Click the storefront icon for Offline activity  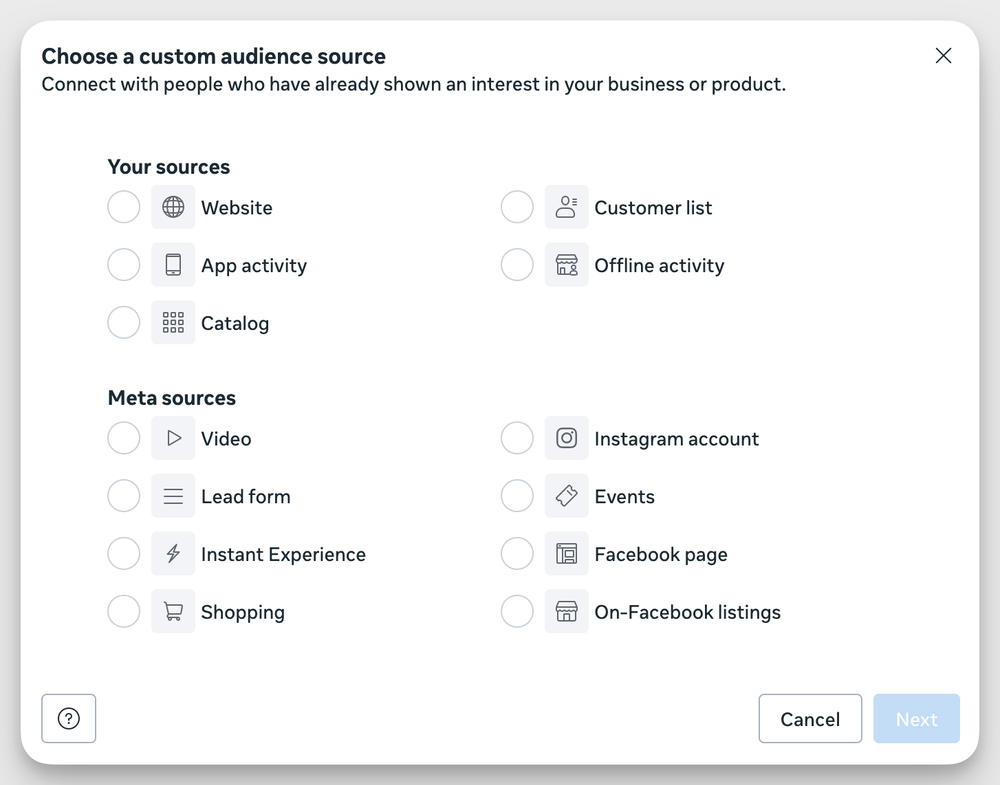coord(566,266)
